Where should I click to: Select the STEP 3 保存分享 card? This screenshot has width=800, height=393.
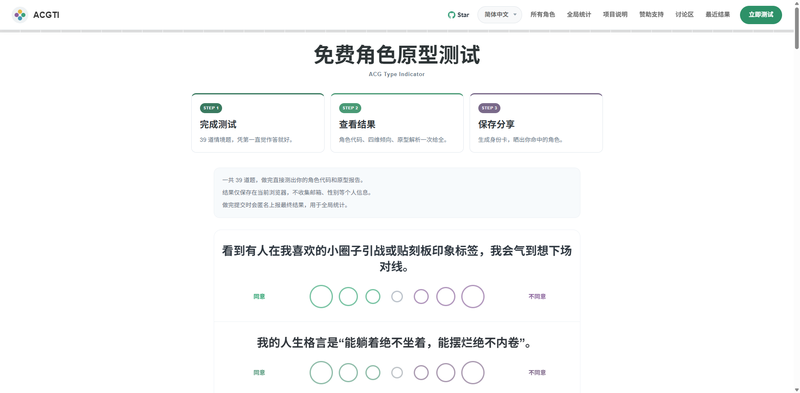[536, 122]
